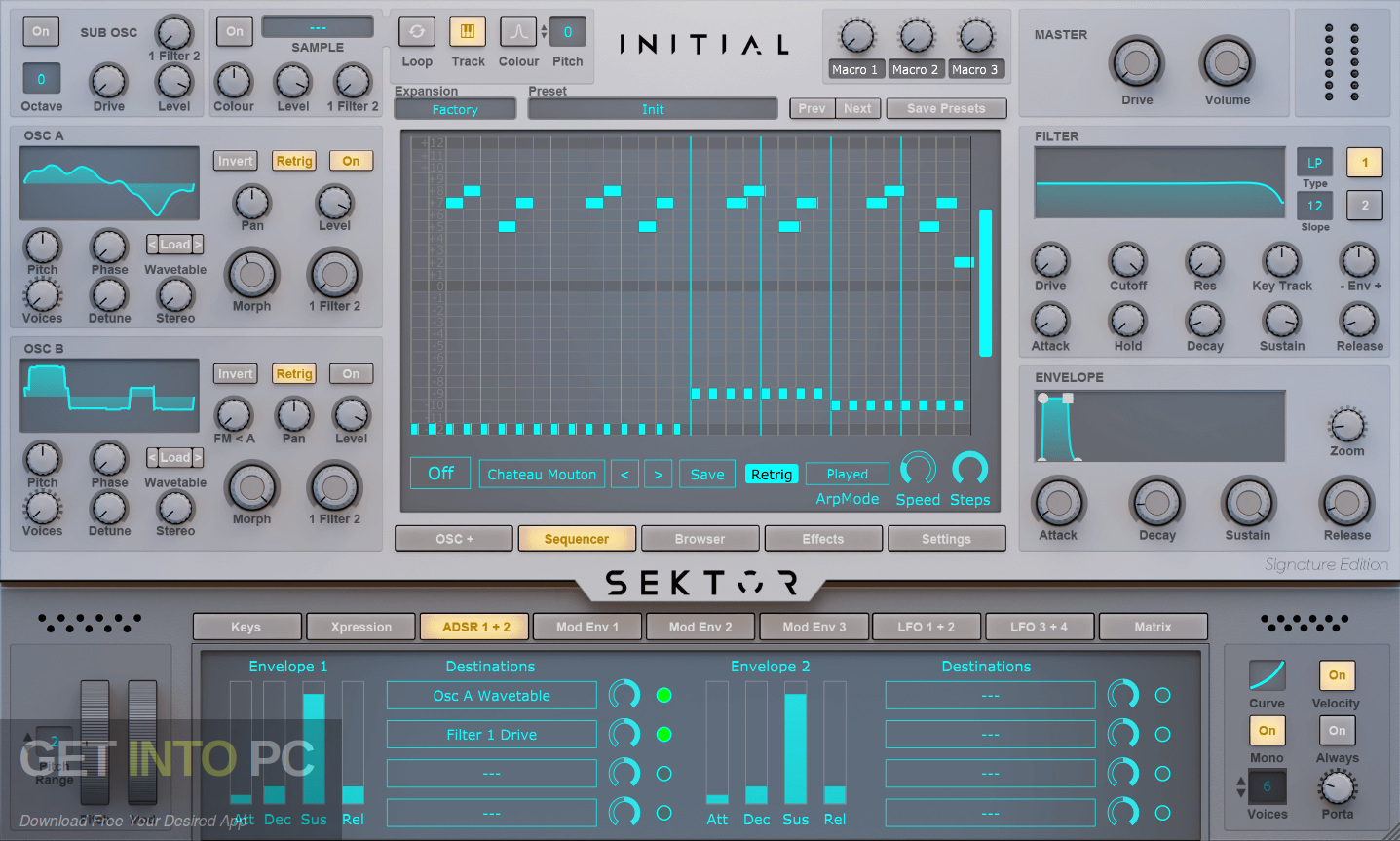
Task: Open the Chateau Mouton pattern list
Action: point(542,475)
